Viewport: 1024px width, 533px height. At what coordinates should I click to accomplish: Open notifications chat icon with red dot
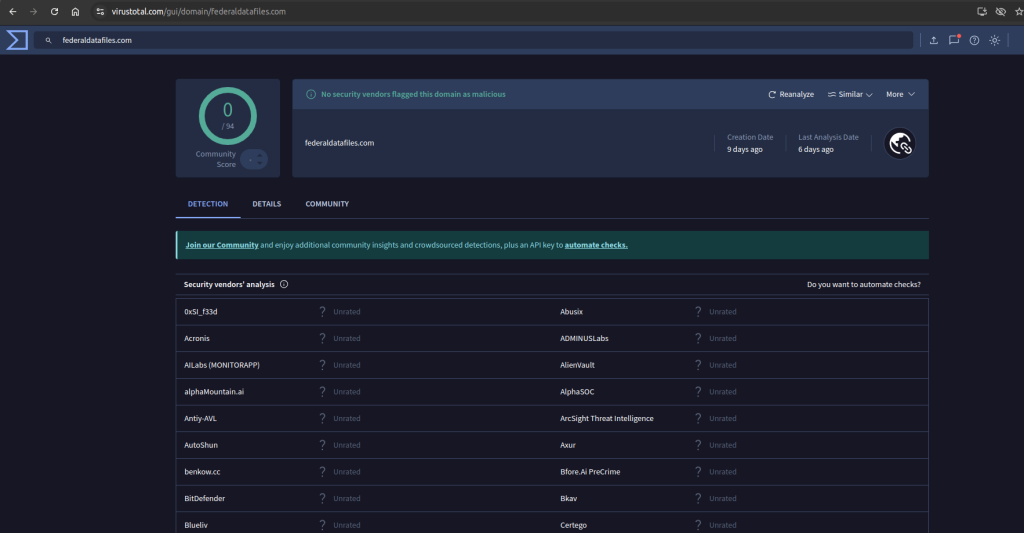coord(954,40)
